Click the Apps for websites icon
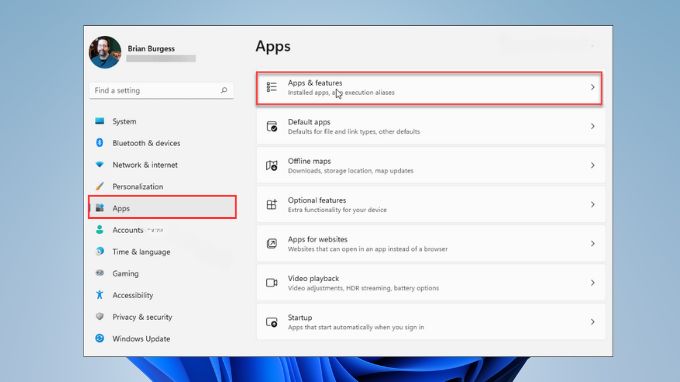The image size is (680, 382). (271, 243)
